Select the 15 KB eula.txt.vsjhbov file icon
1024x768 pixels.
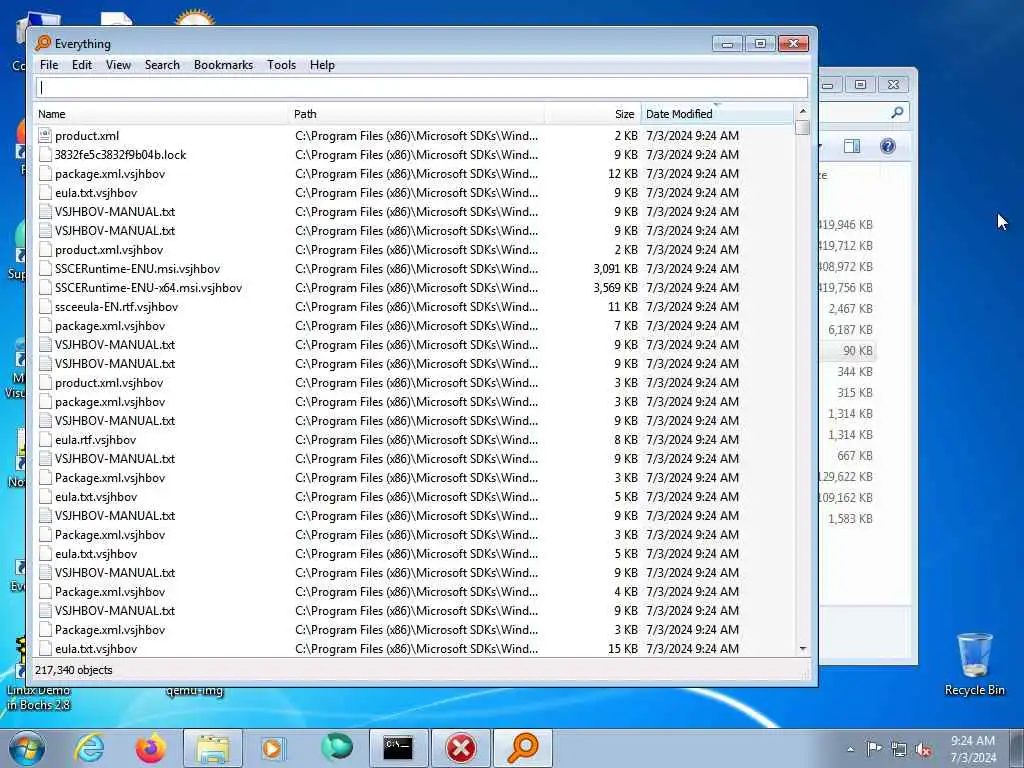pyautogui.click(x=44, y=648)
